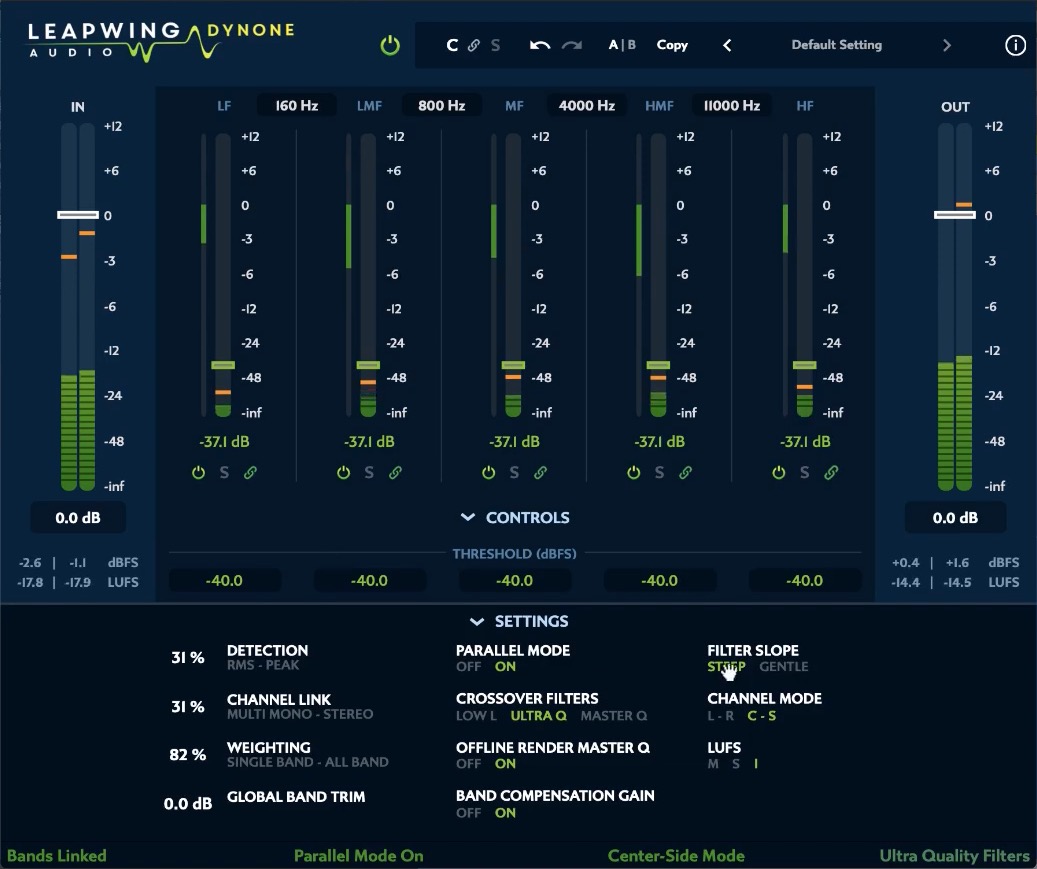Toggle the MF band link icon

[x=540, y=472]
